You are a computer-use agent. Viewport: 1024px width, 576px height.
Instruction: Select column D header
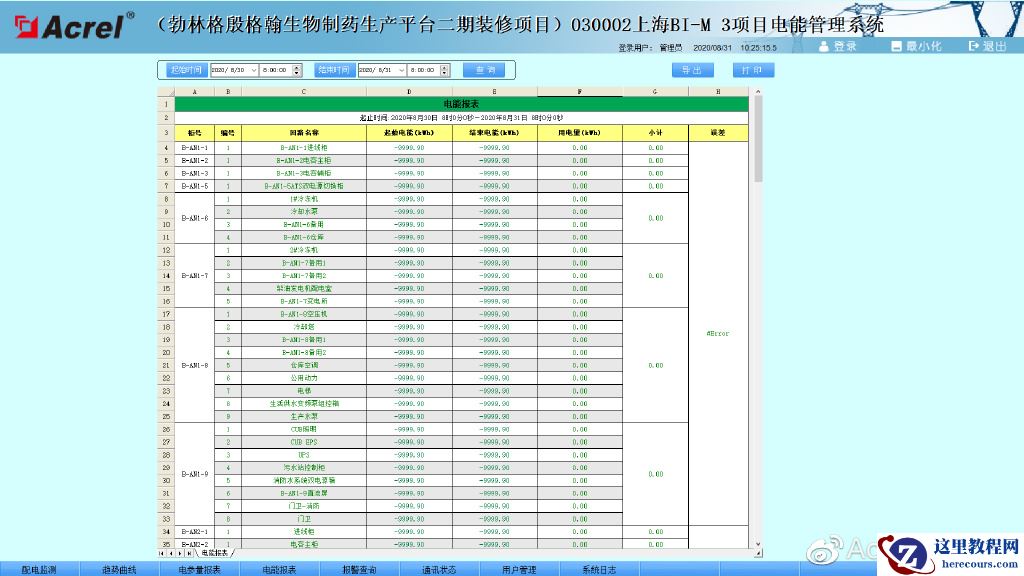[409, 92]
